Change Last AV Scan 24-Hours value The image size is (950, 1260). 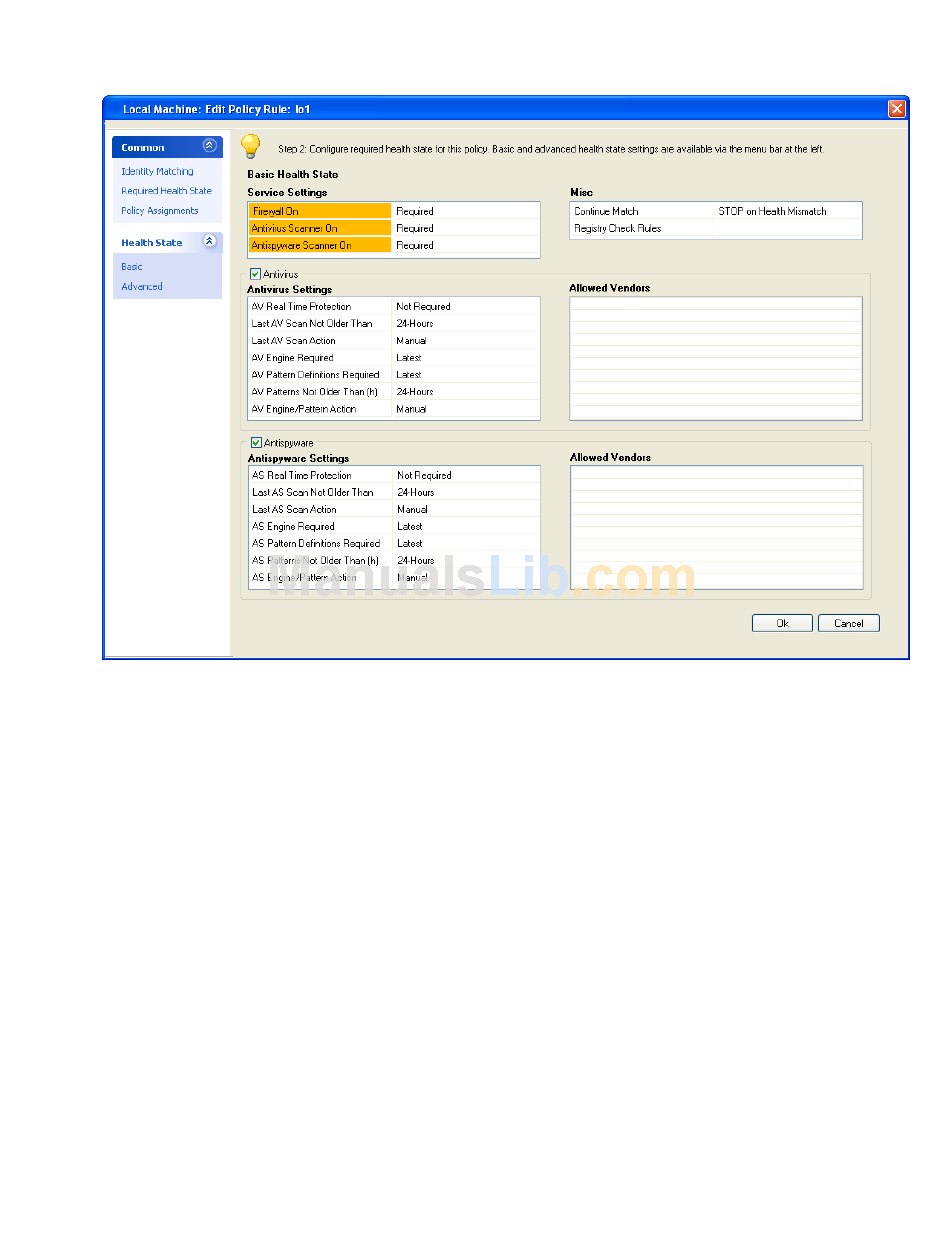coord(465,324)
